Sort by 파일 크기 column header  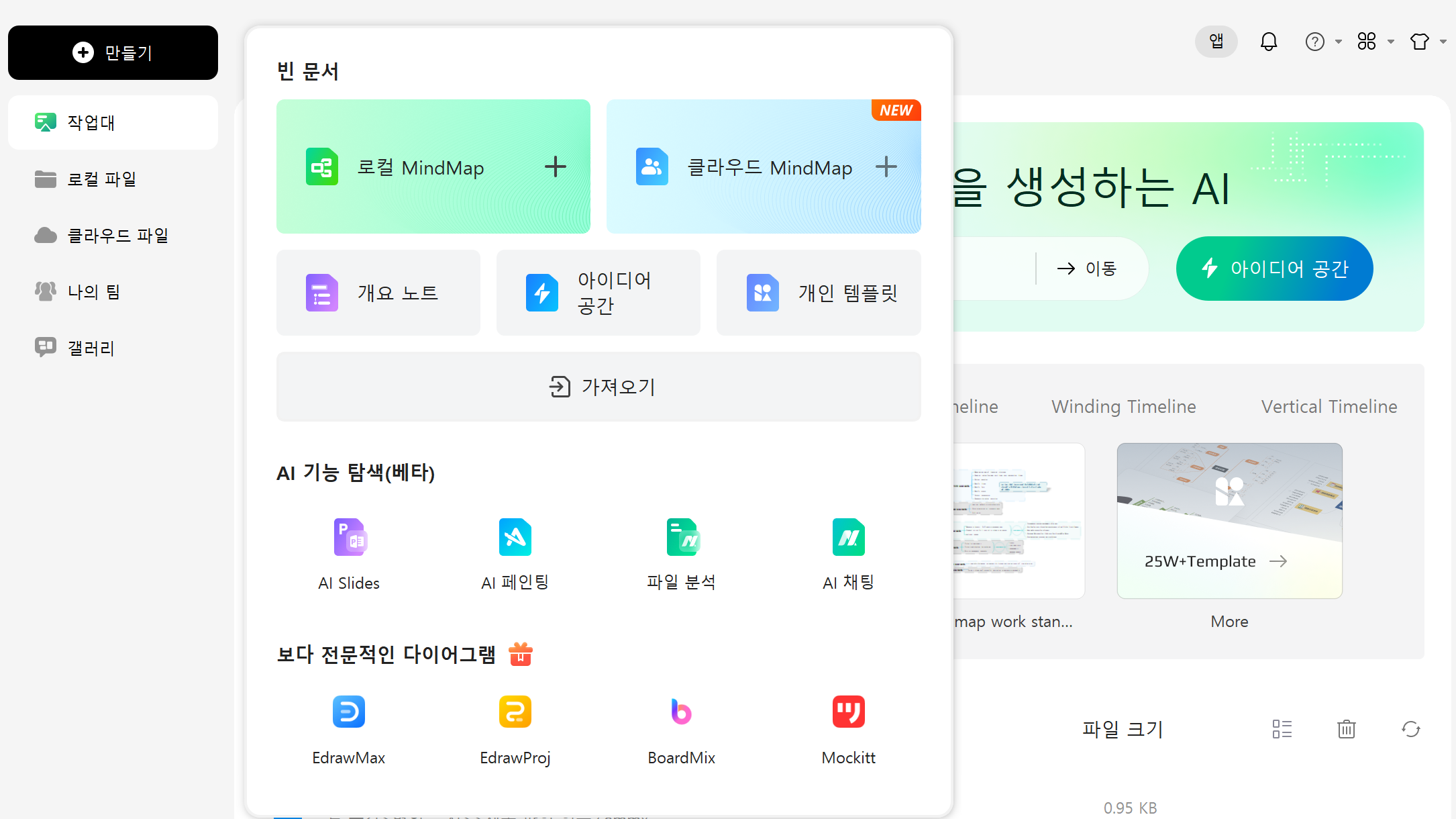point(1123,729)
